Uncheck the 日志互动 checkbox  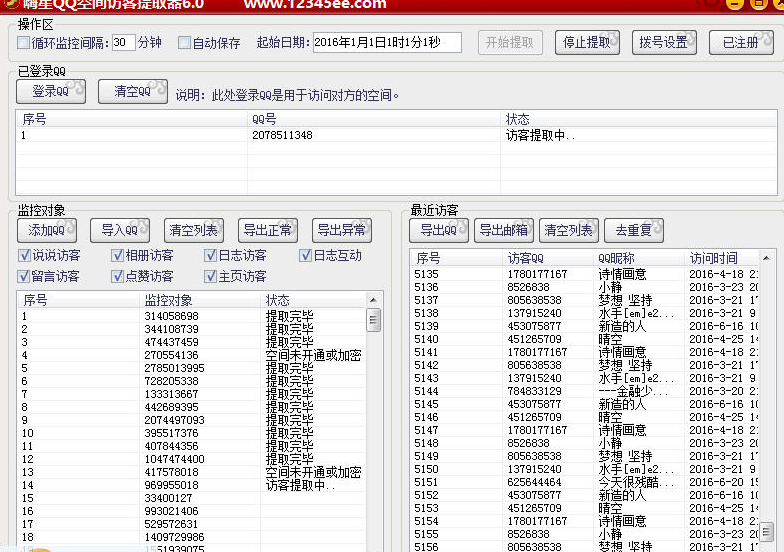305,256
